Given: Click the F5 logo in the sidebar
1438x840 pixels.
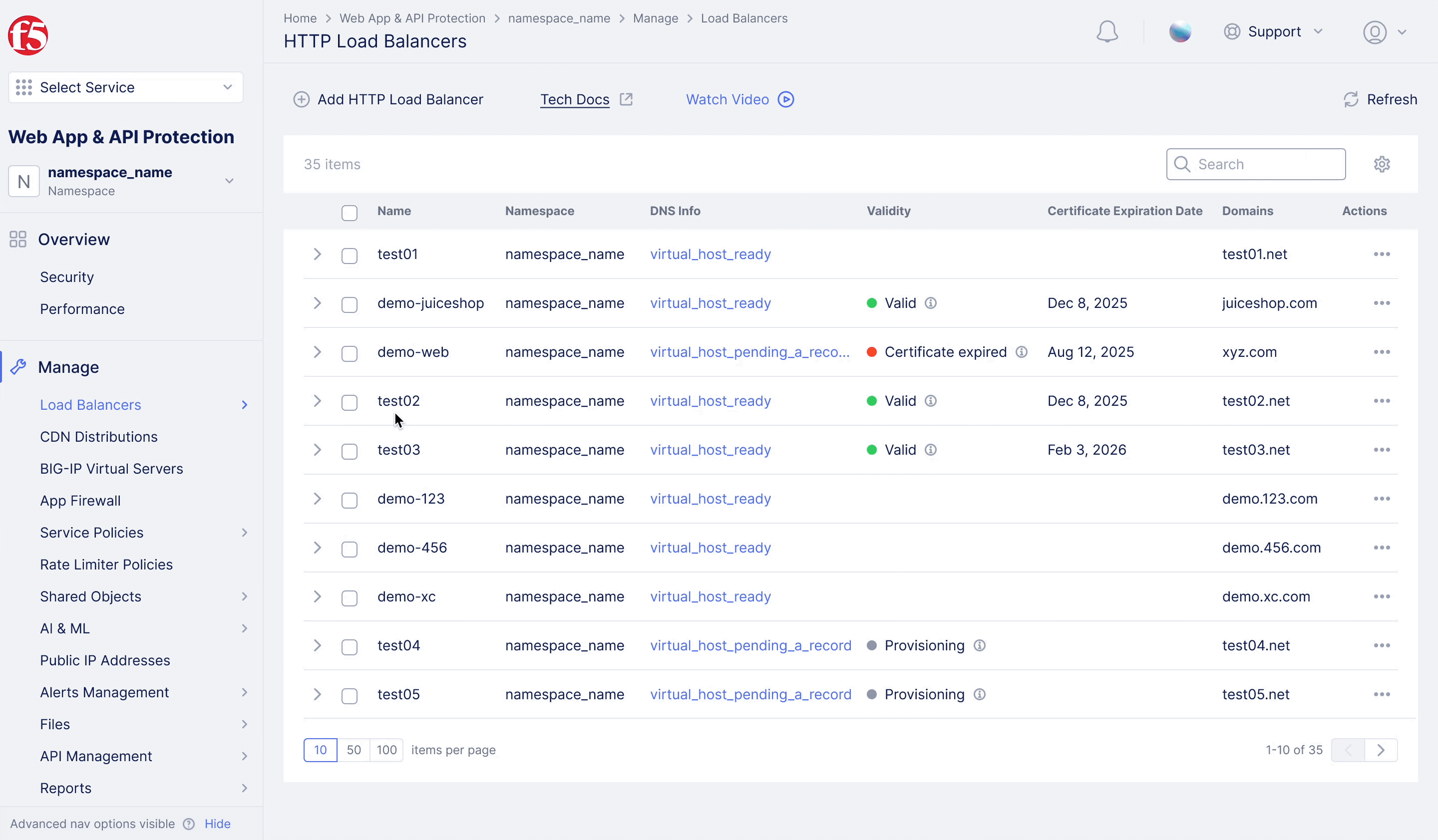Looking at the screenshot, I should 27,35.
